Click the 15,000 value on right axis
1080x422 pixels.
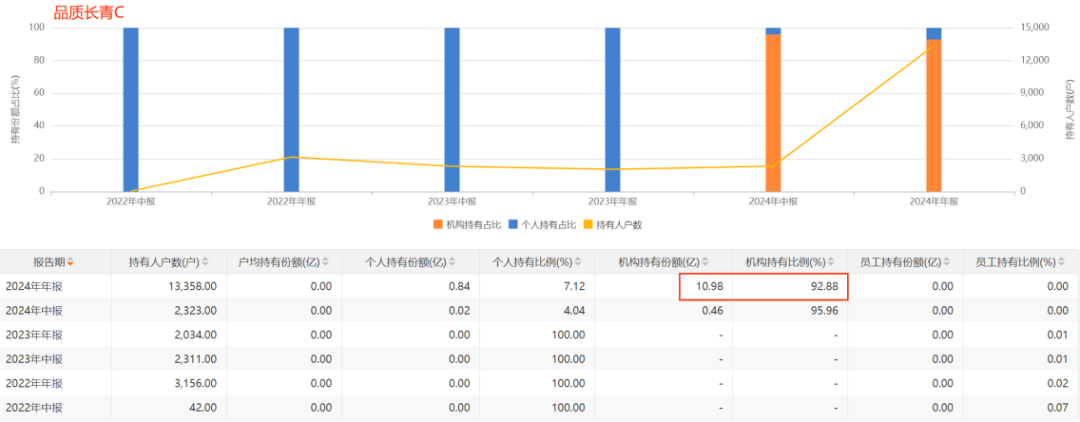tap(1034, 28)
